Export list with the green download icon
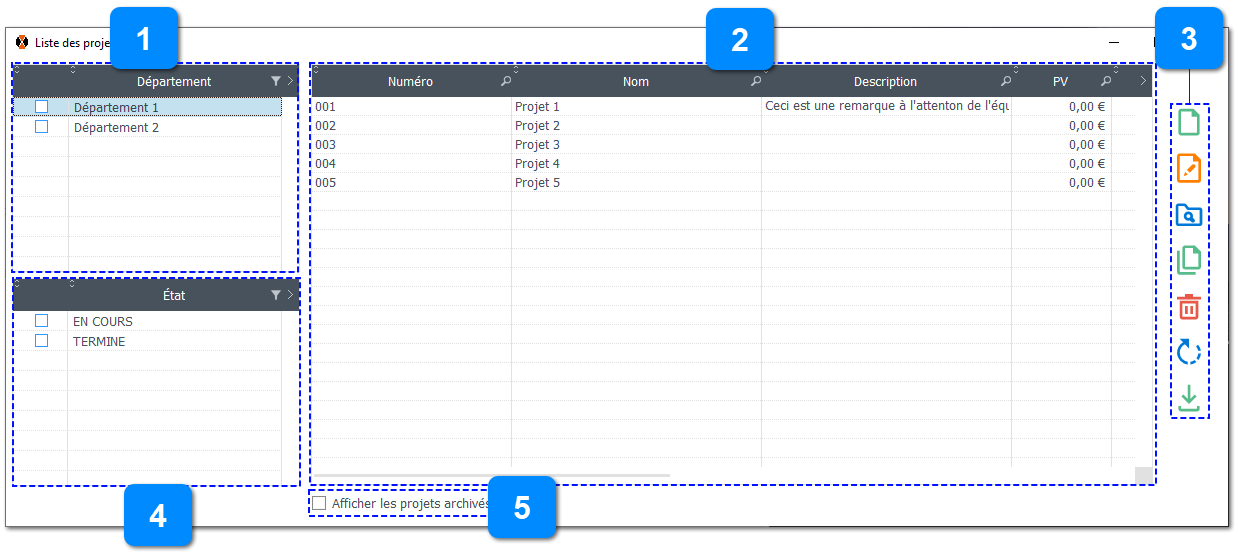1238x557 pixels. point(1188,398)
